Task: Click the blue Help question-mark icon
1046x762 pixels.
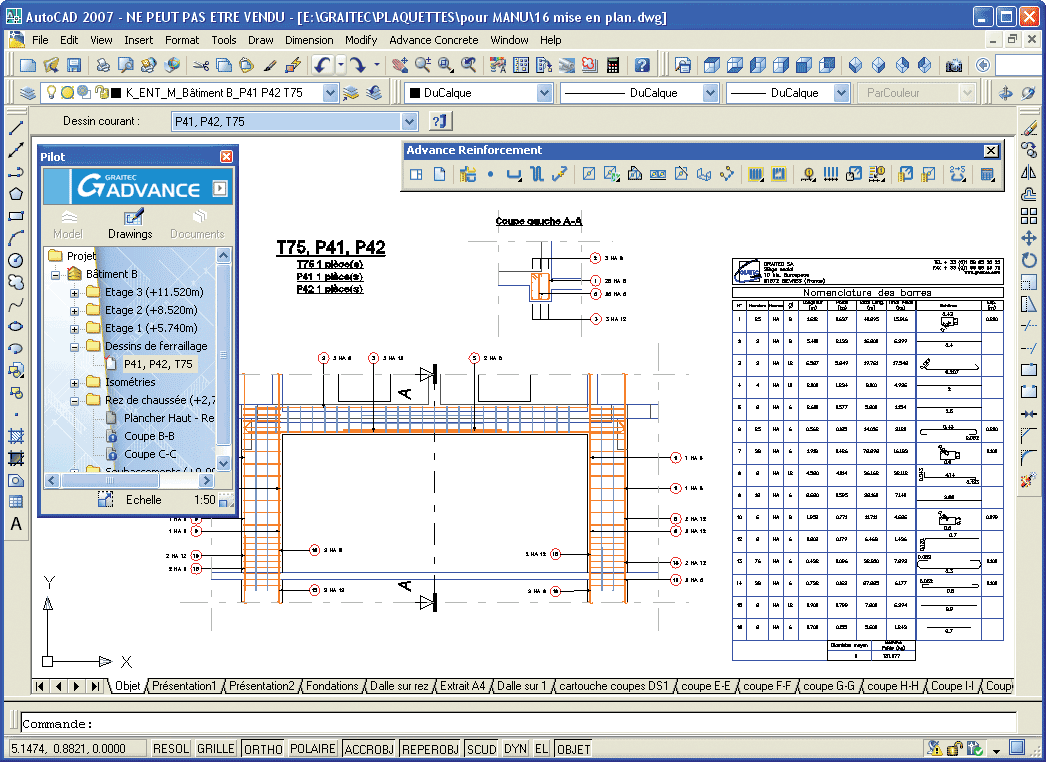Action: [642, 65]
